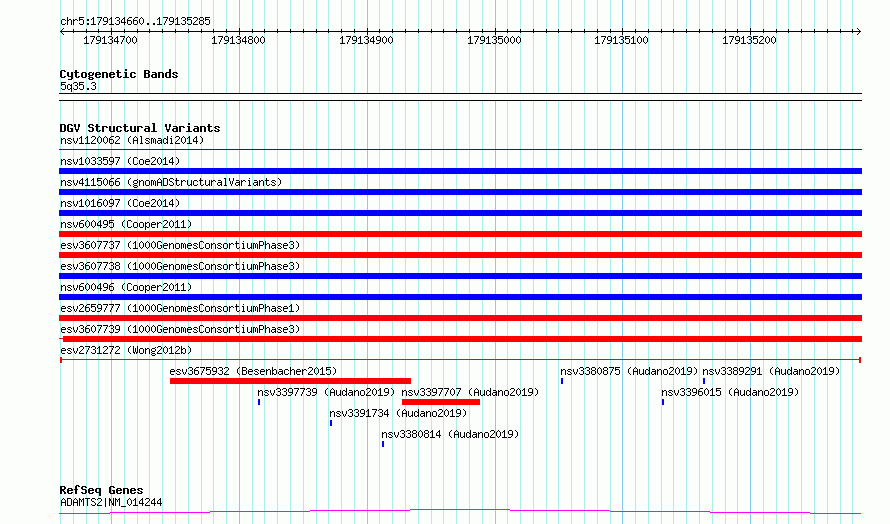Select esv2731272 (Wong2012b) variant label
The height and width of the screenshot is (524, 890).
point(126,350)
